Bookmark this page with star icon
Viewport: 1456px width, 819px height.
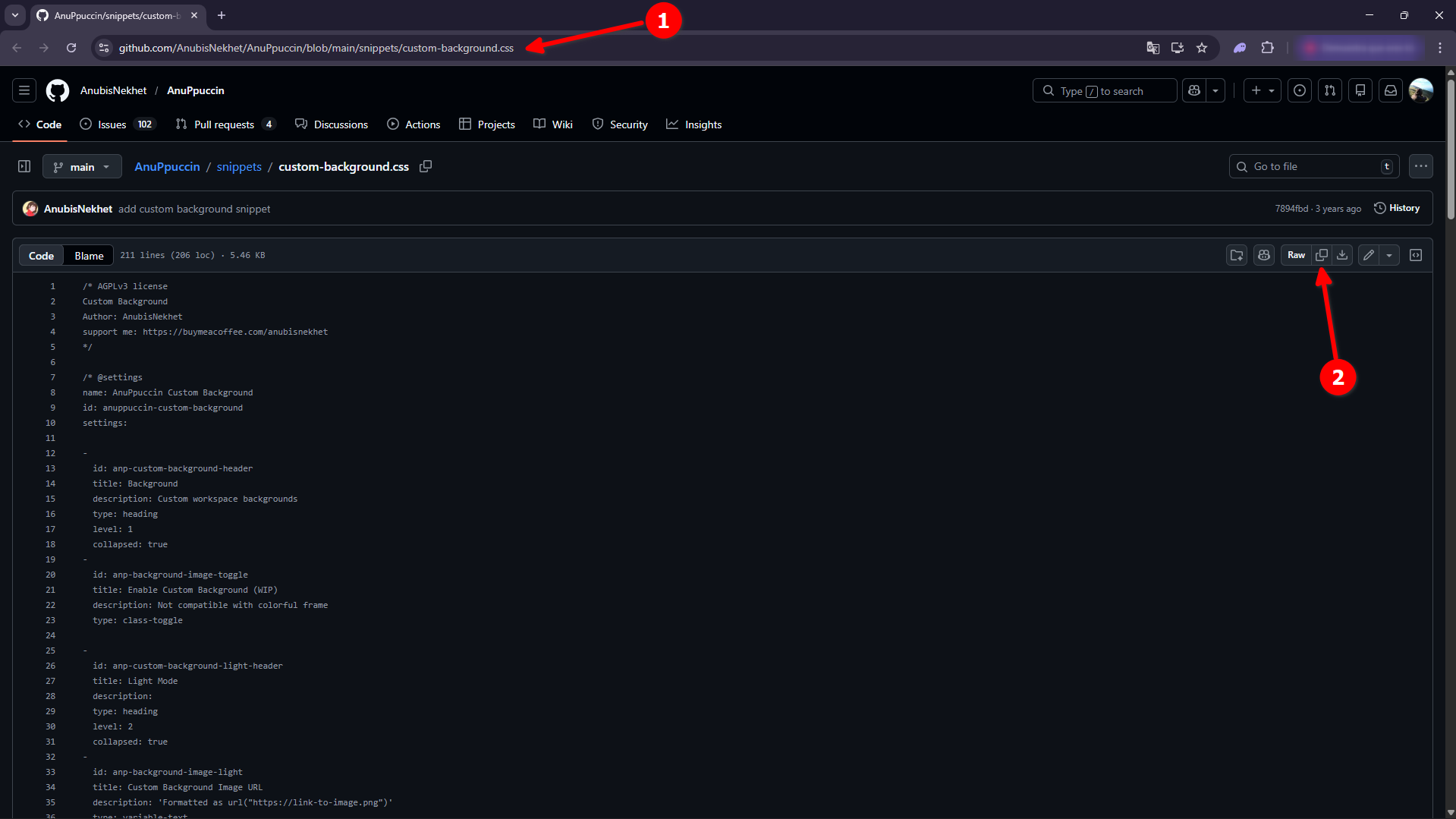click(1202, 48)
